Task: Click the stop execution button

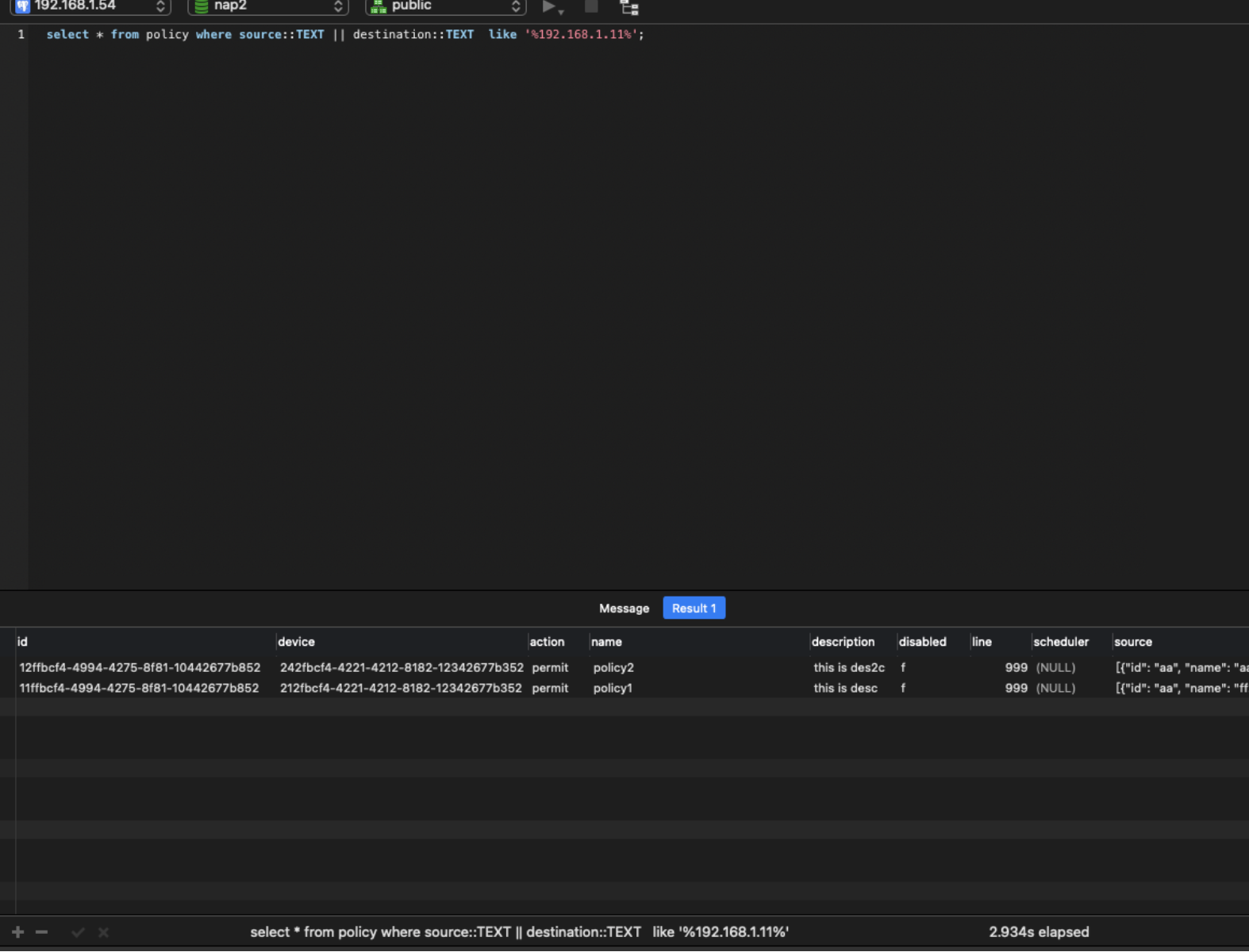Action: 591,6
